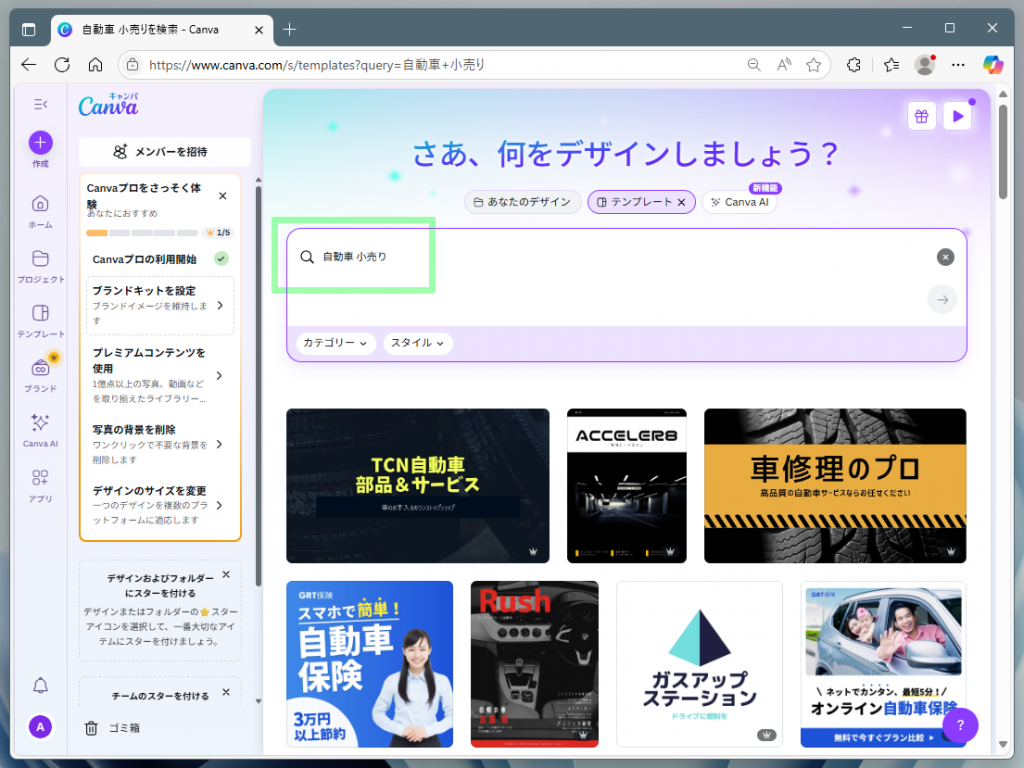Screen dimensions: 1024x768
Task: Click the gift icon near the top right
Action: click(x=921, y=116)
